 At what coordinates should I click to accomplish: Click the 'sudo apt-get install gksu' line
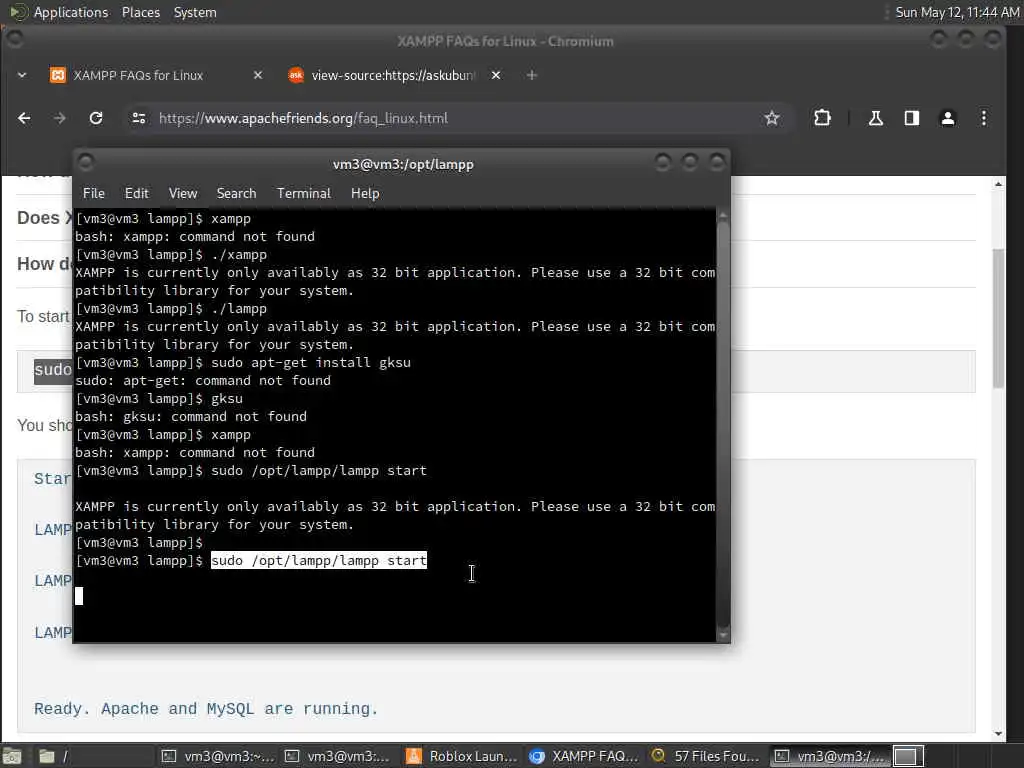244,362
